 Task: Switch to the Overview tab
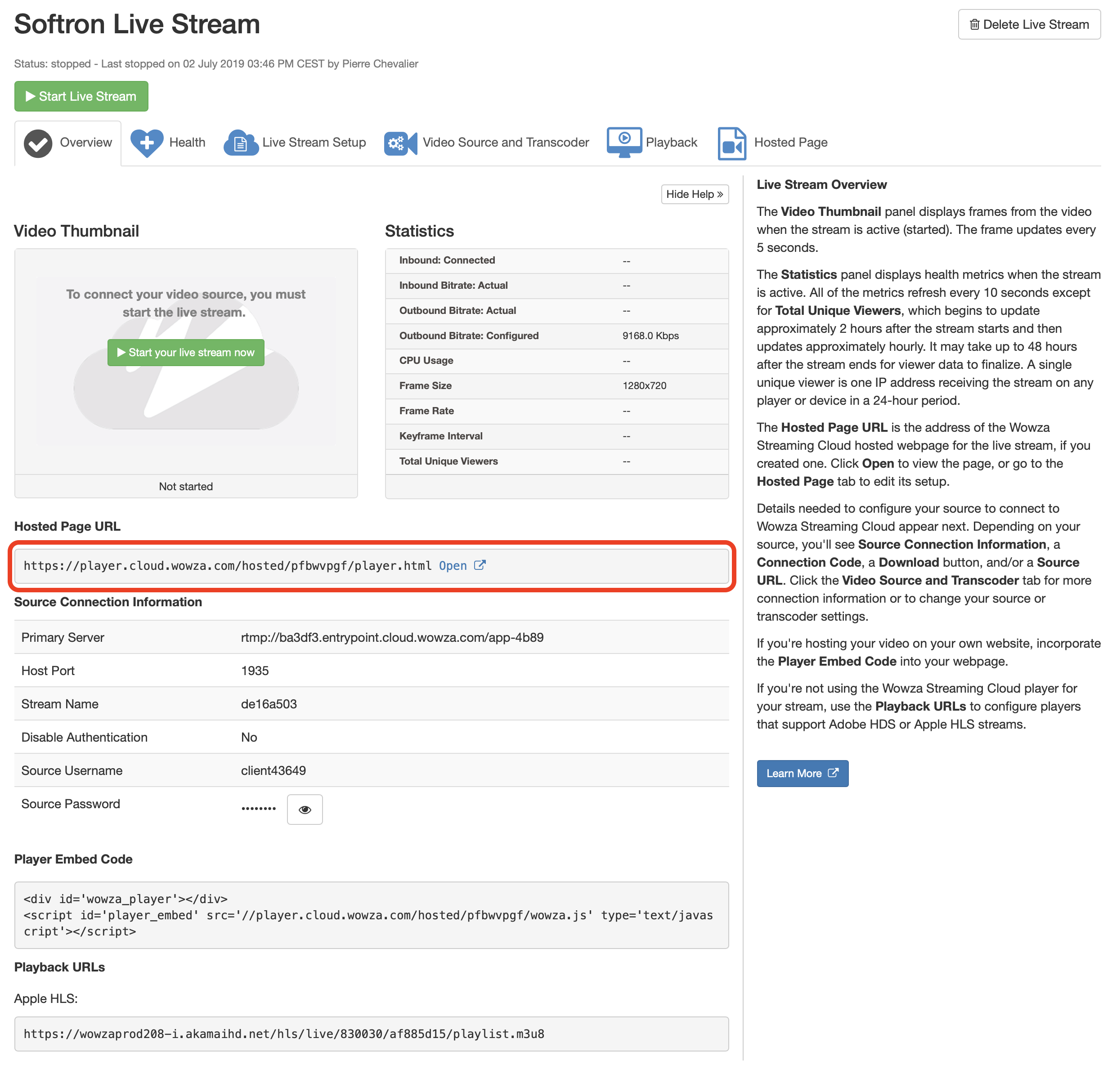67,143
